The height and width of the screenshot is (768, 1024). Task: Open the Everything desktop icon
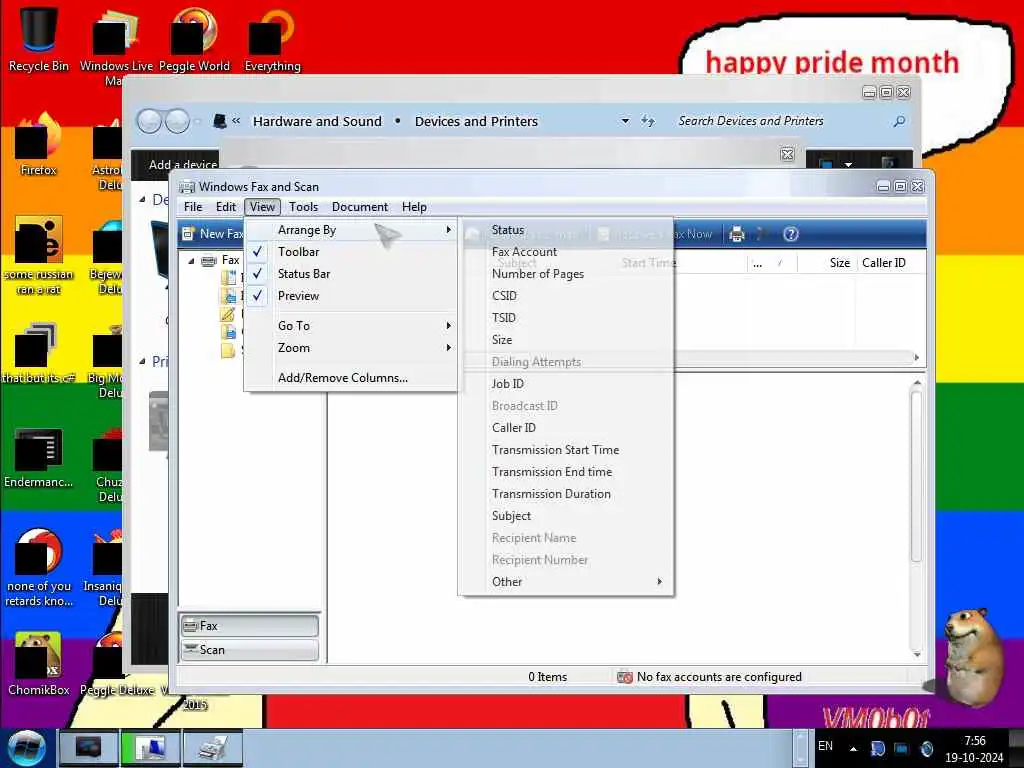coord(272,39)
